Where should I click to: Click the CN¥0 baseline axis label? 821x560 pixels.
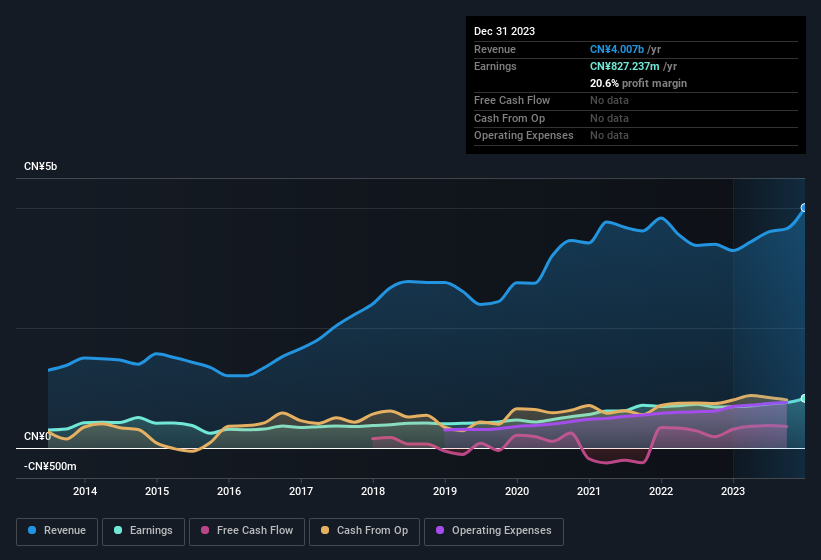(x=37, y=436)
